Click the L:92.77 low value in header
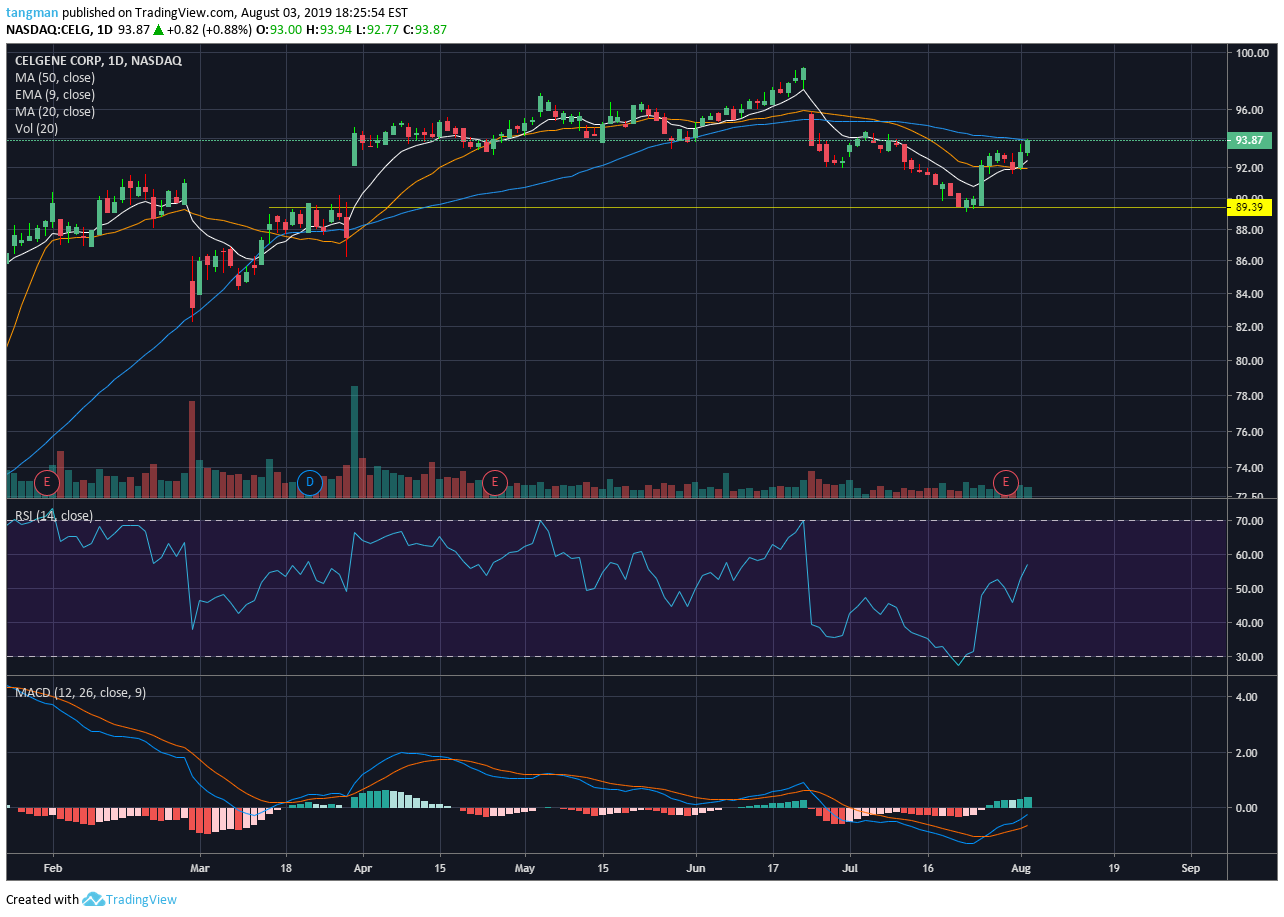 [376, 30]
